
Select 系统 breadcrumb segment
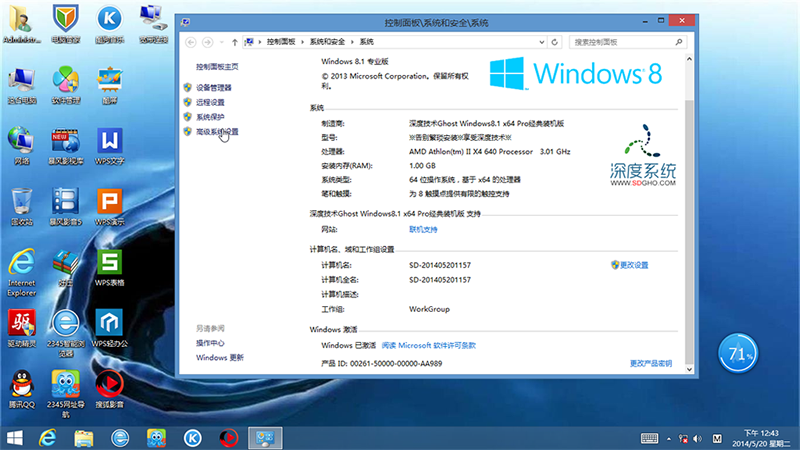(x=366, y=42)
